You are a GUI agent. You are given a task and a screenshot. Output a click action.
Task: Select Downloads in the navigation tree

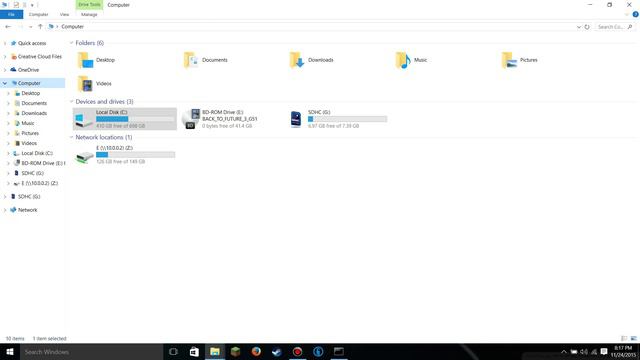tap(34, 113)
